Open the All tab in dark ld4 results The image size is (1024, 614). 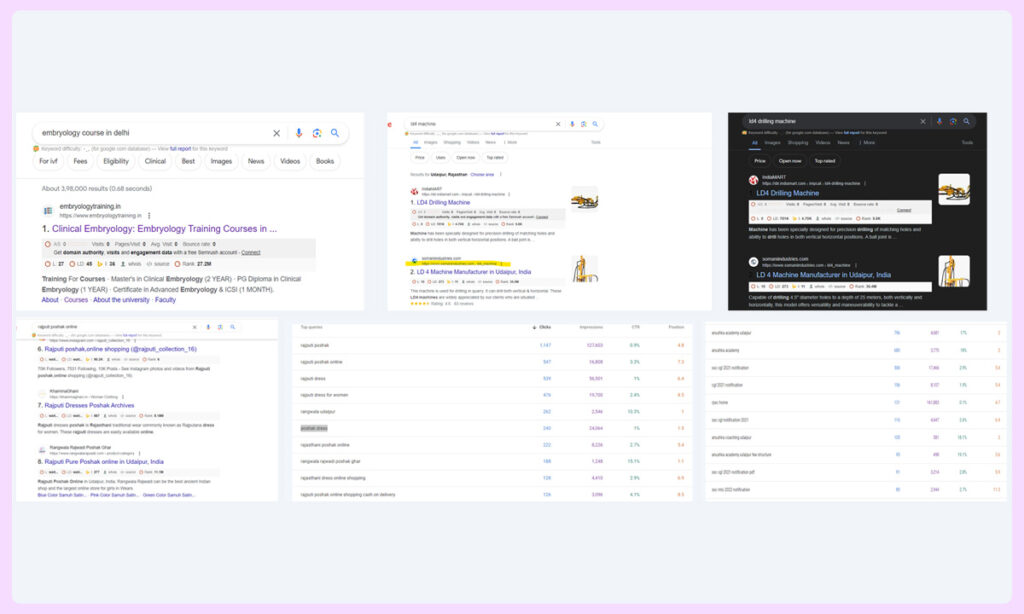click(x=755, y=143)
